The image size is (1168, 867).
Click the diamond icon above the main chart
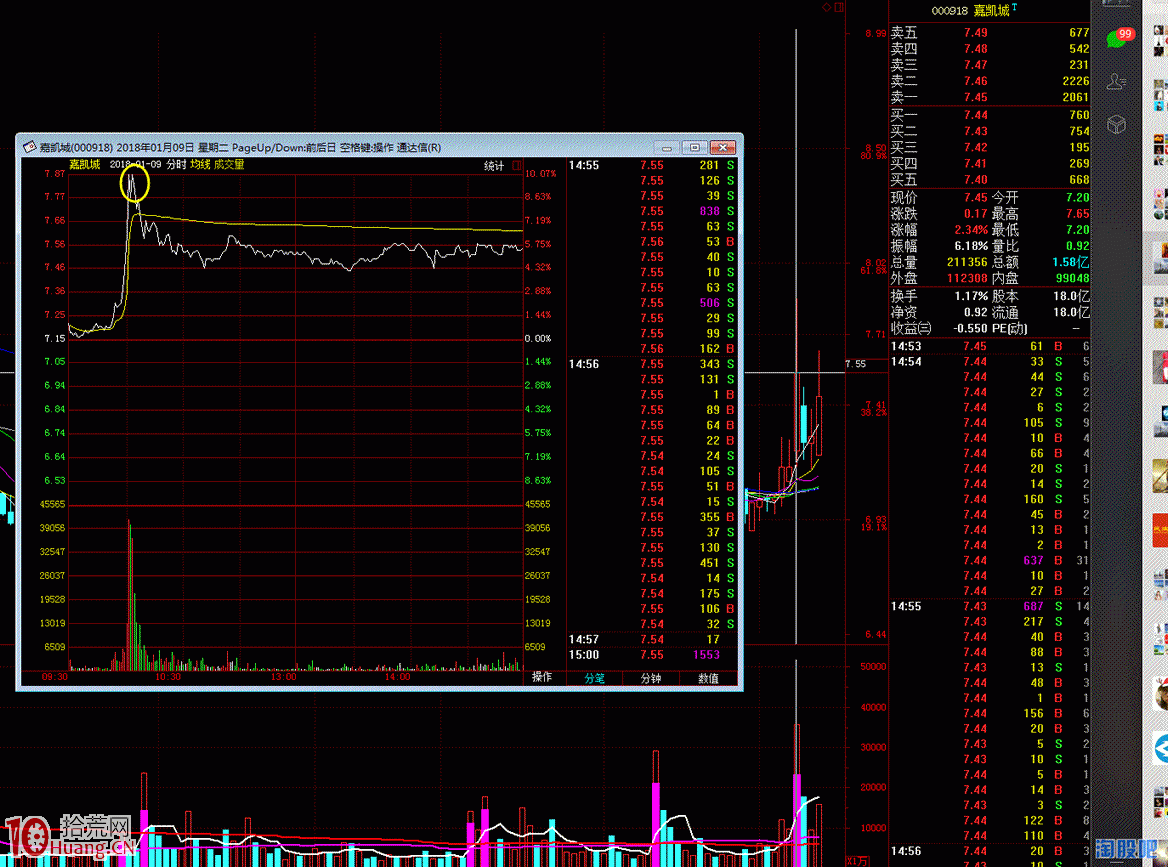[x=827, y=7]
